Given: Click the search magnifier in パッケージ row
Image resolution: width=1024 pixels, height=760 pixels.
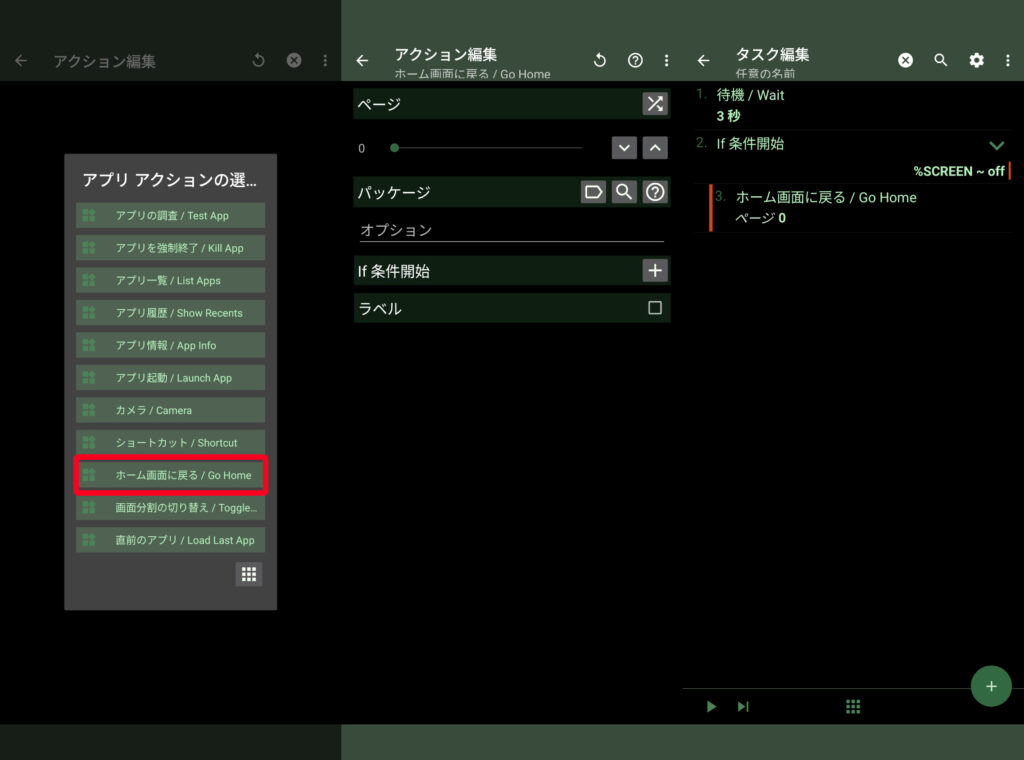Looking at the screenshot, I should tap(624, 192).
